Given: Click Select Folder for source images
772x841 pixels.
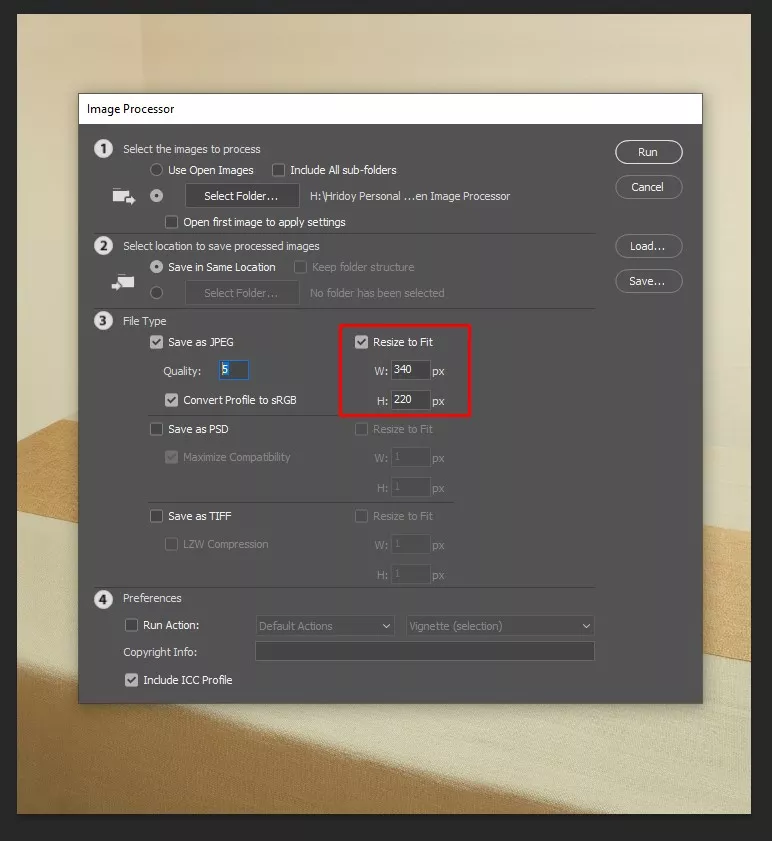Looking at the screenshot, I should tap(241, 196).
